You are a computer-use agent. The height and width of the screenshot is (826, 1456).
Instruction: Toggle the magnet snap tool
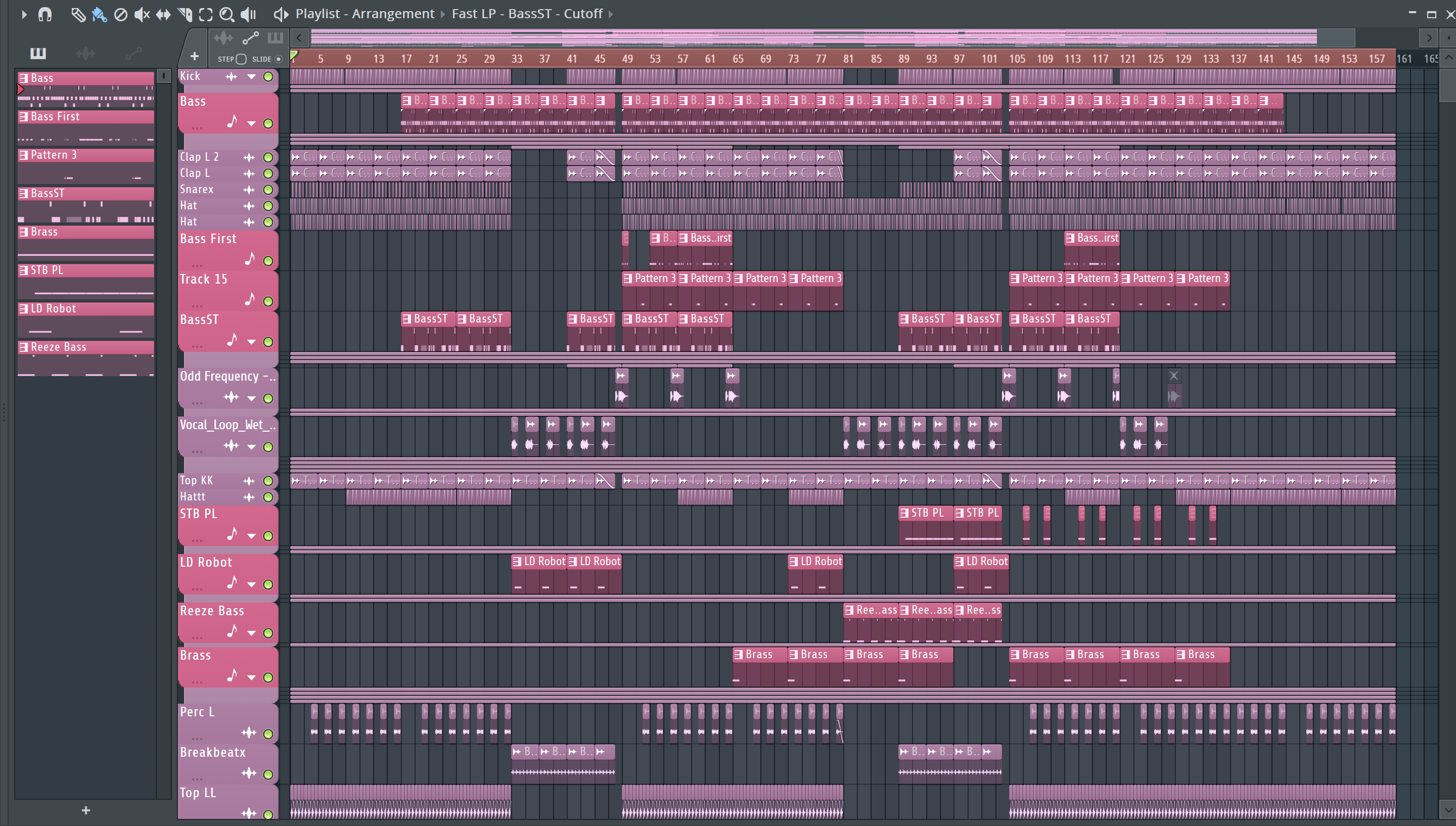pyautogui.click(x=45, y=14)
